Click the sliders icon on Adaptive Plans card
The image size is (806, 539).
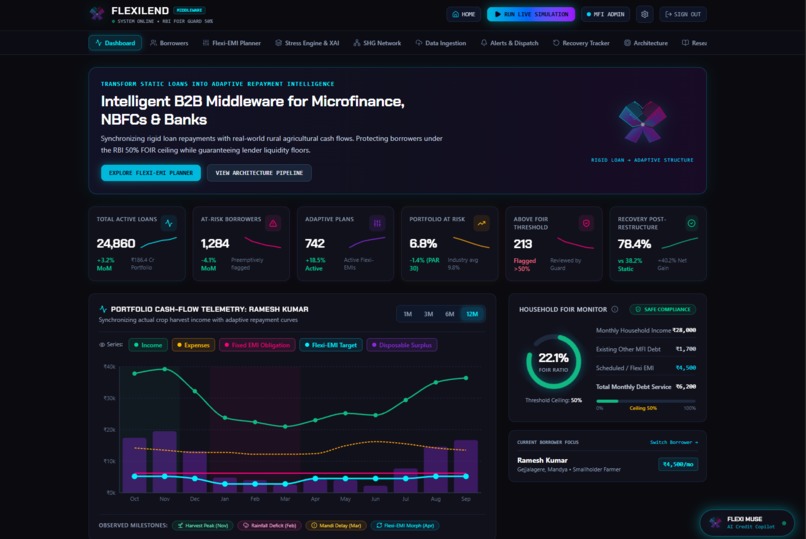tap(377, 223)
